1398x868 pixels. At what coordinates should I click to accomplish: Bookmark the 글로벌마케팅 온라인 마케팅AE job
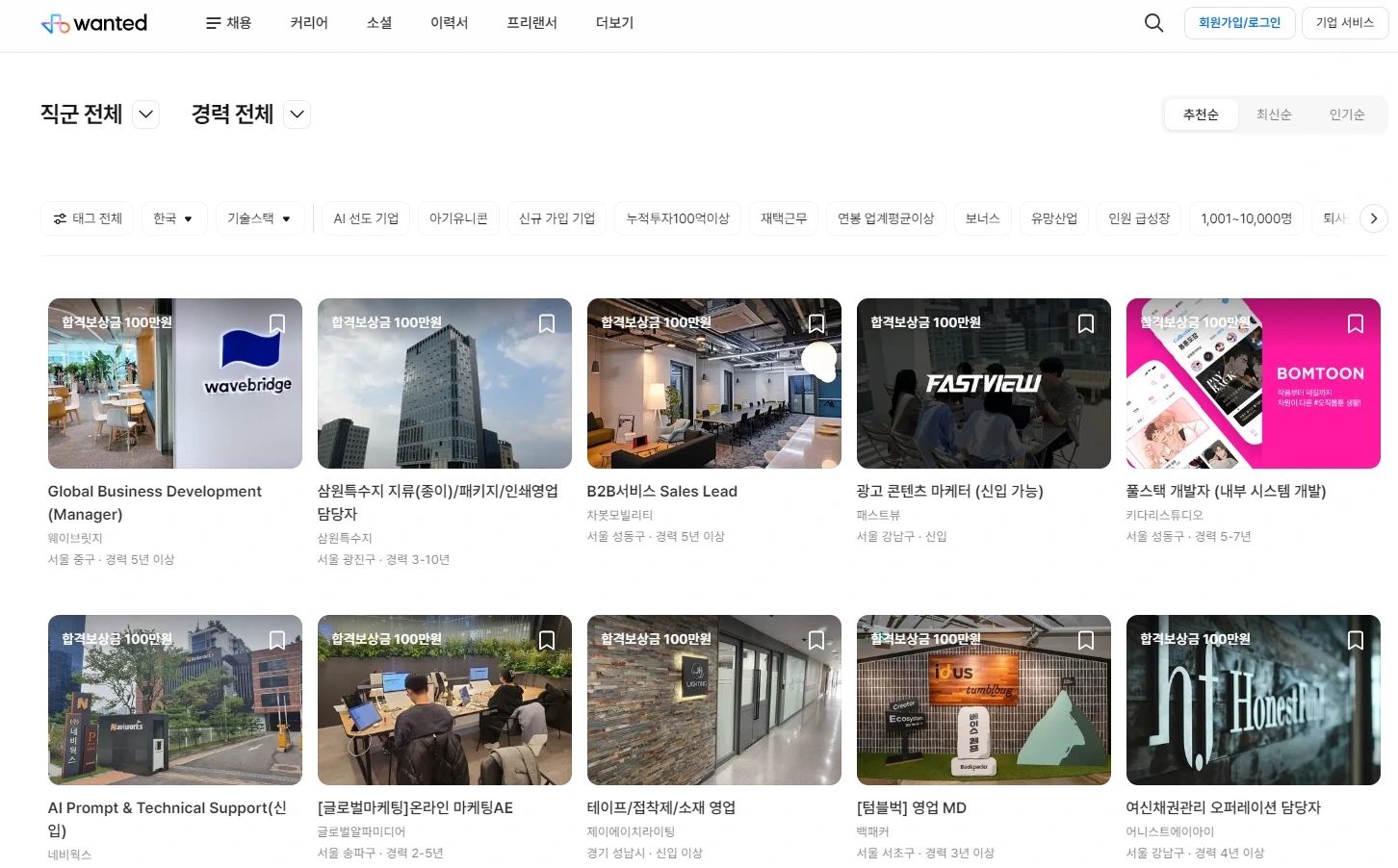click(547, 640)
